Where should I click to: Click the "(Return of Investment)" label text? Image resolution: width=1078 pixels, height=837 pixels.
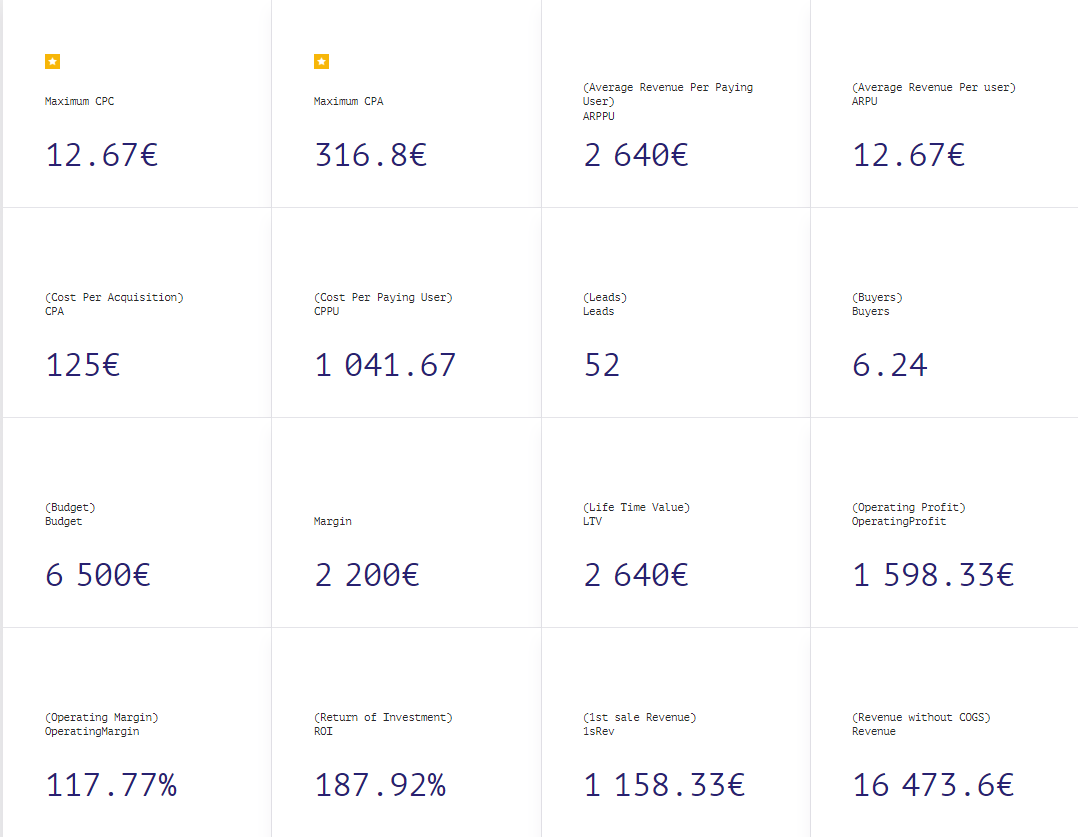point(383,717)
